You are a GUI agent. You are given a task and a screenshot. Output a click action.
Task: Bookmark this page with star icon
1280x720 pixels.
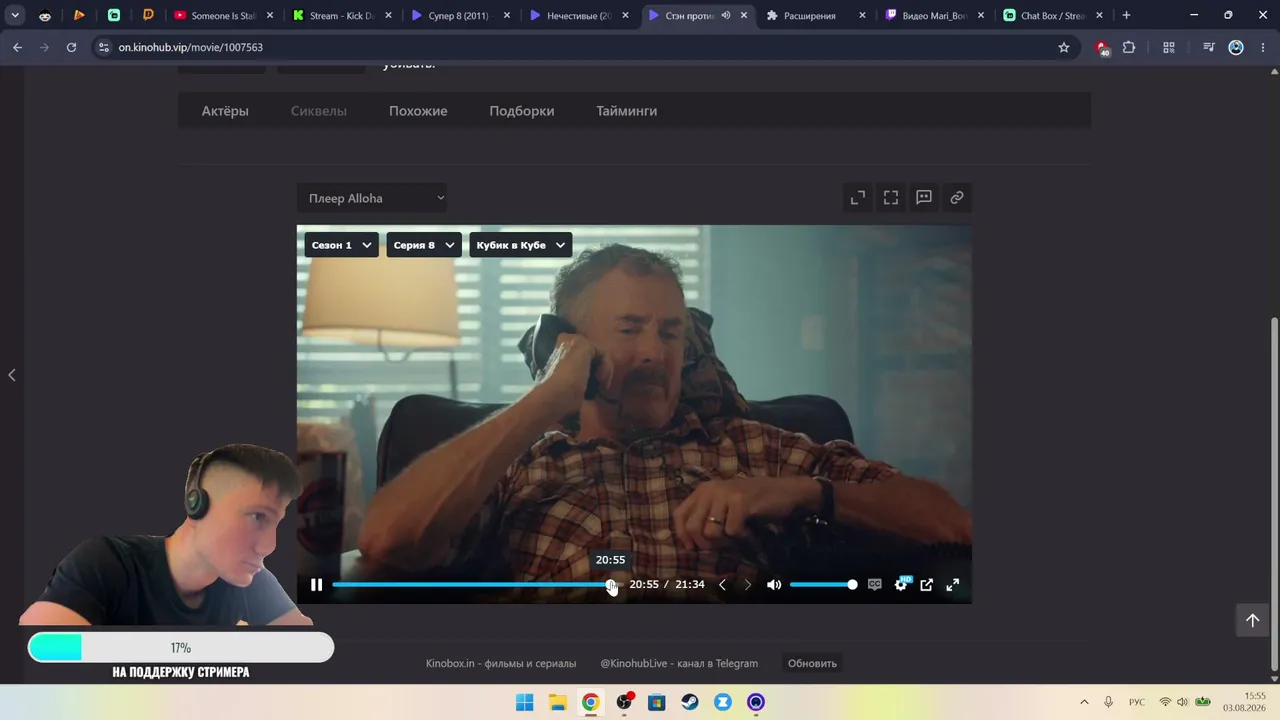point(1064,47)
